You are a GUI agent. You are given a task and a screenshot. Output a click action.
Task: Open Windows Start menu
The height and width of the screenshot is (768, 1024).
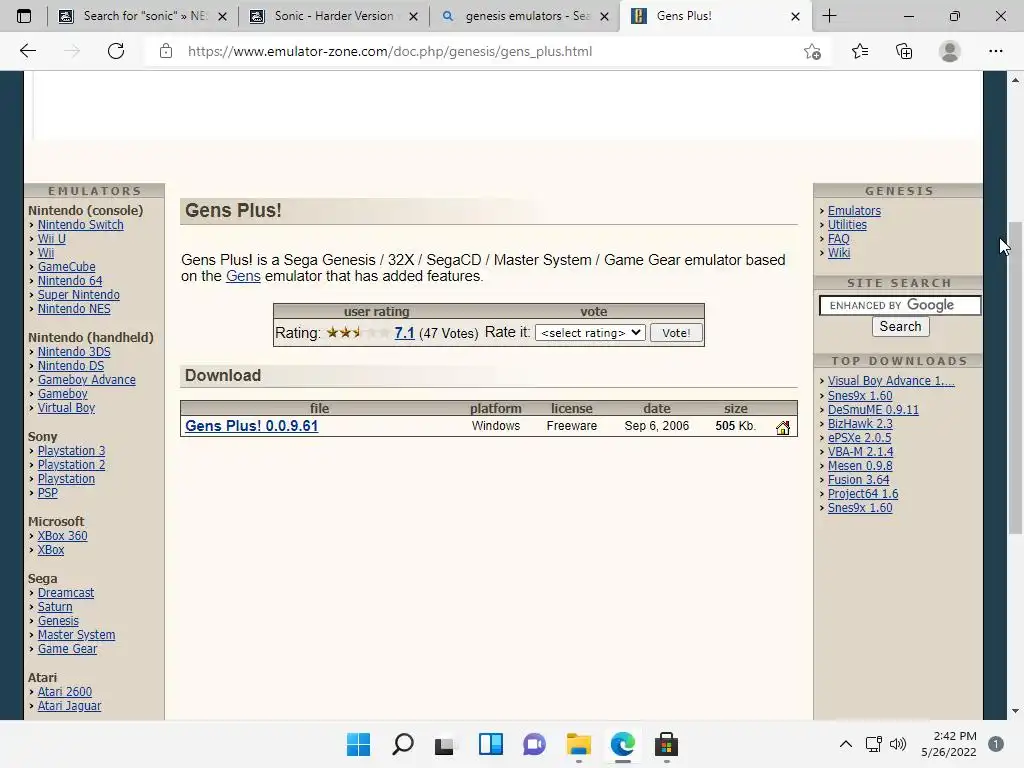click(x=358, y=744)
